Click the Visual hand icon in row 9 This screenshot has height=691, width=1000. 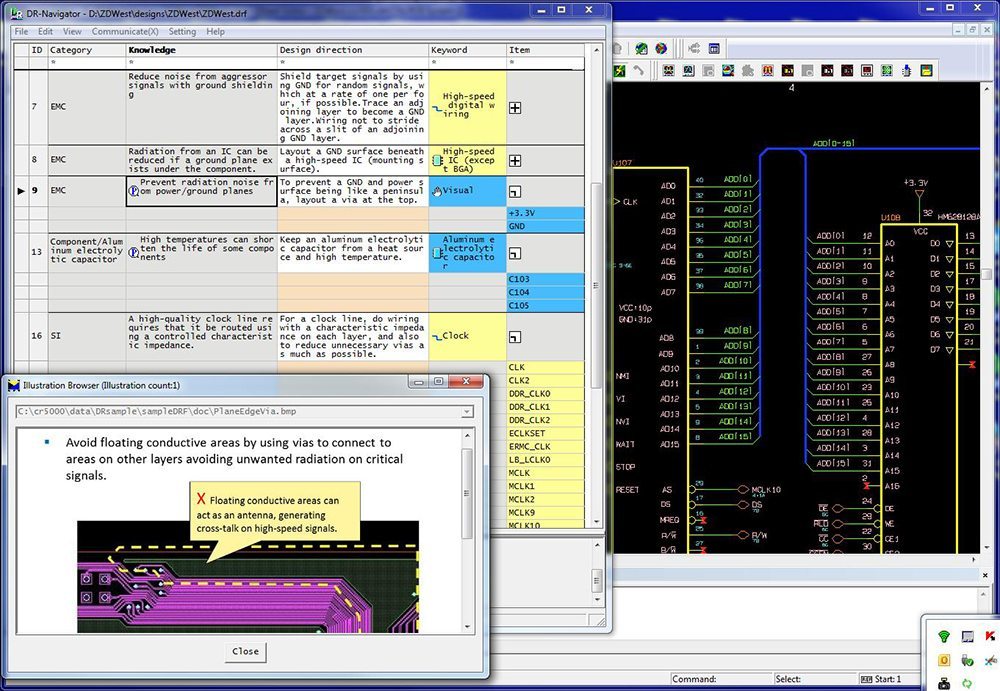pyautogui.click(x=436, y=190)
